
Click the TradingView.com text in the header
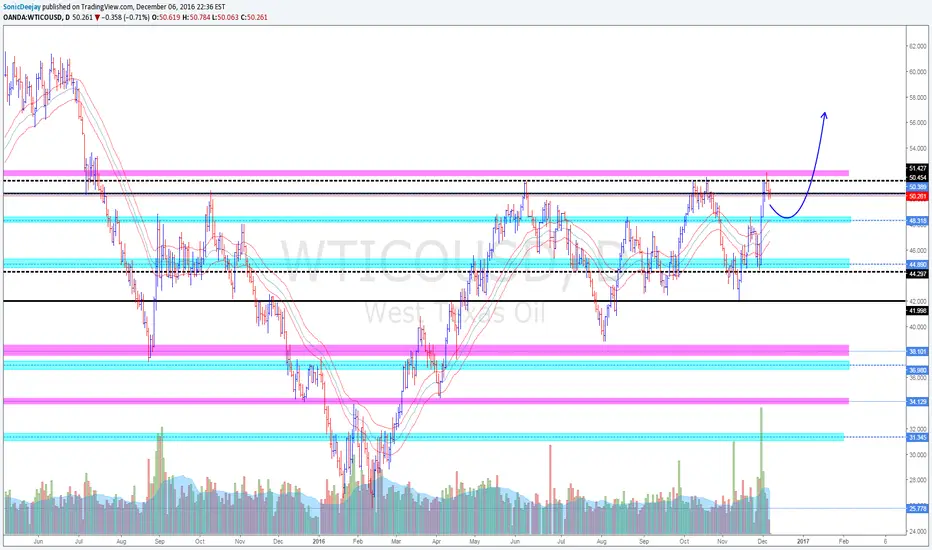(106, 7)
